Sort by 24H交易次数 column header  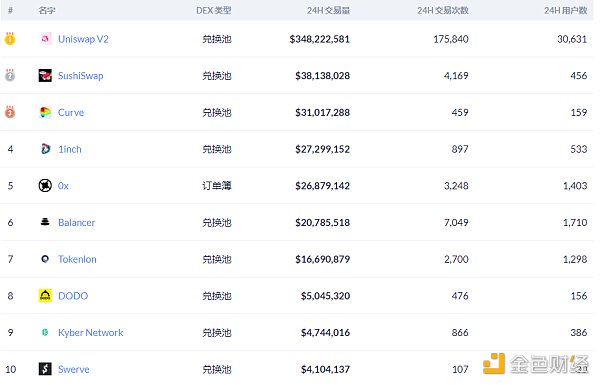(443, 10)
